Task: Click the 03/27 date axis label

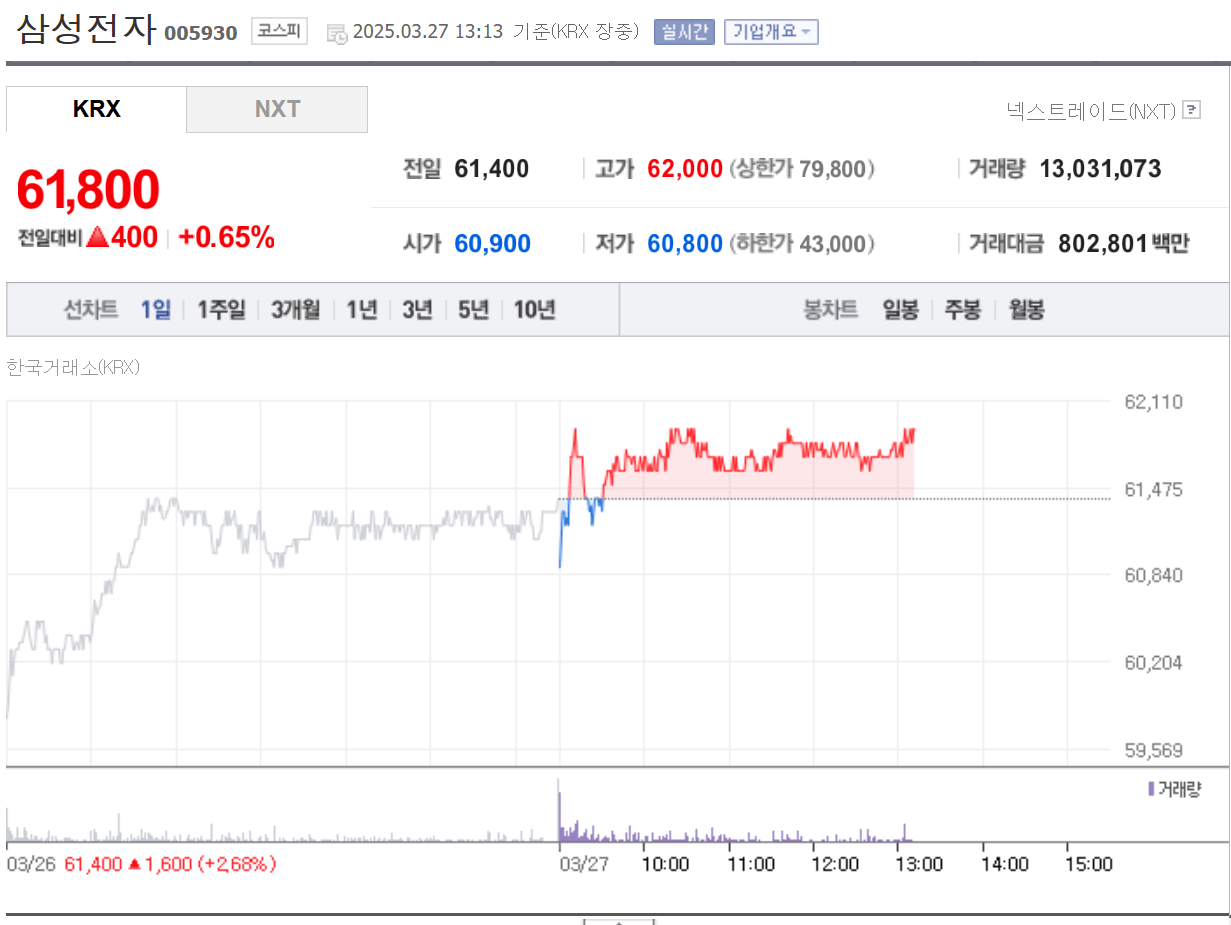Action: 583,864
